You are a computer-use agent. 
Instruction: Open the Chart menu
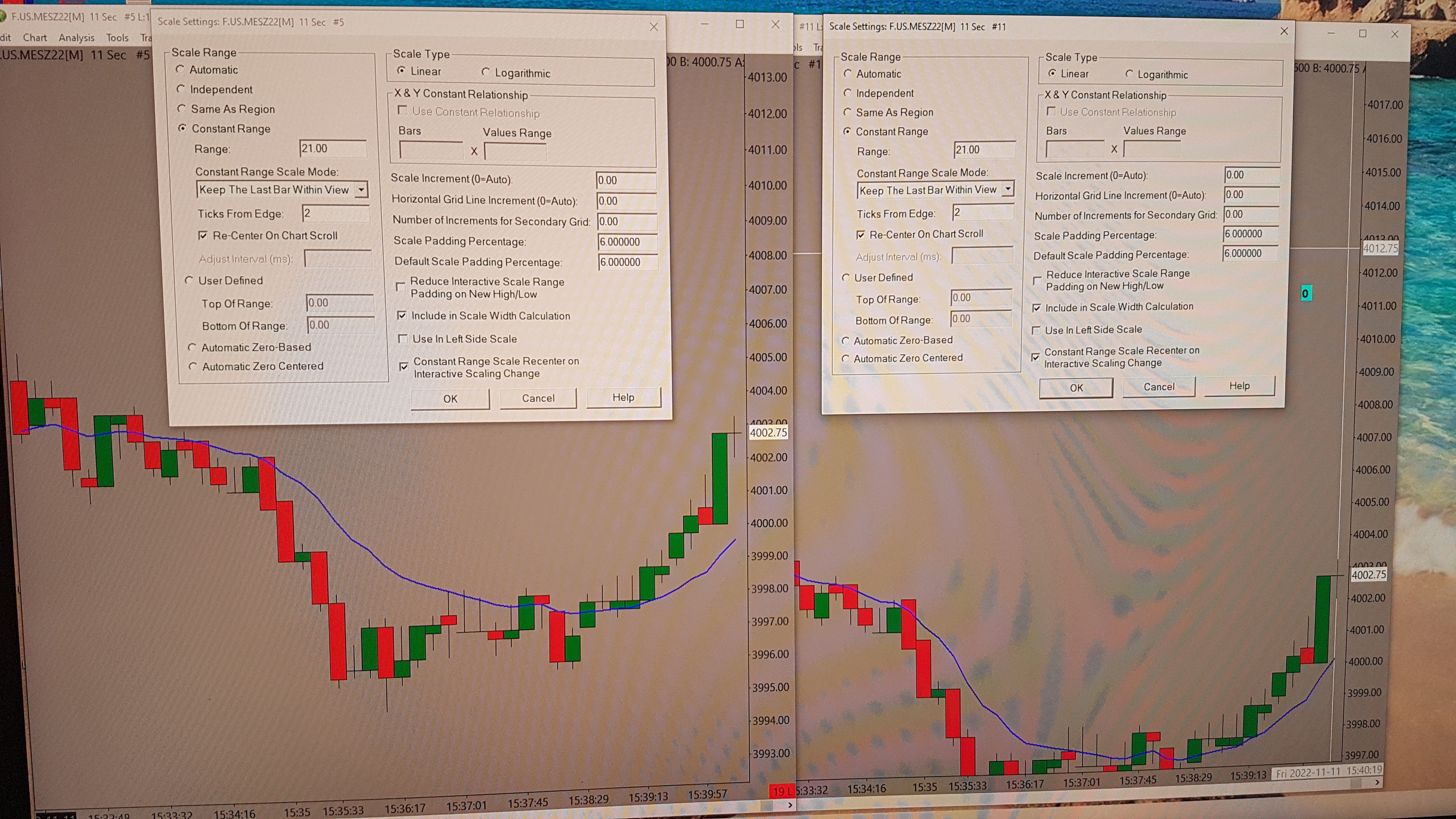click(34, 37)
